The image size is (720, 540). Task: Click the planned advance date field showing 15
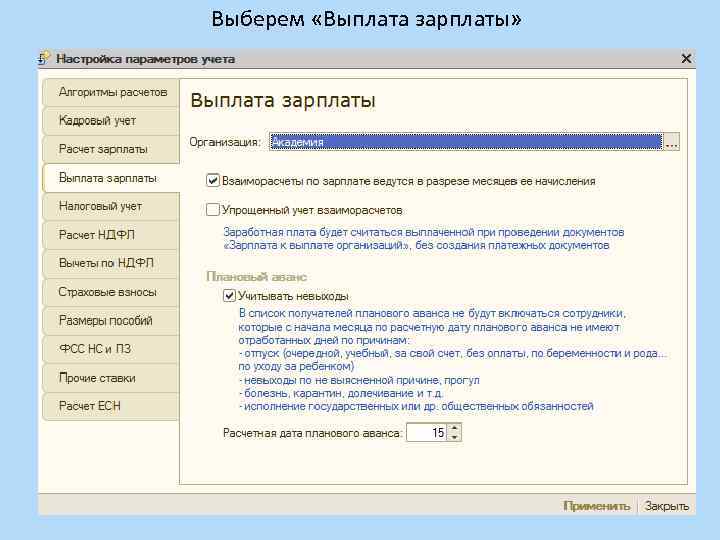tap(427, 433)
